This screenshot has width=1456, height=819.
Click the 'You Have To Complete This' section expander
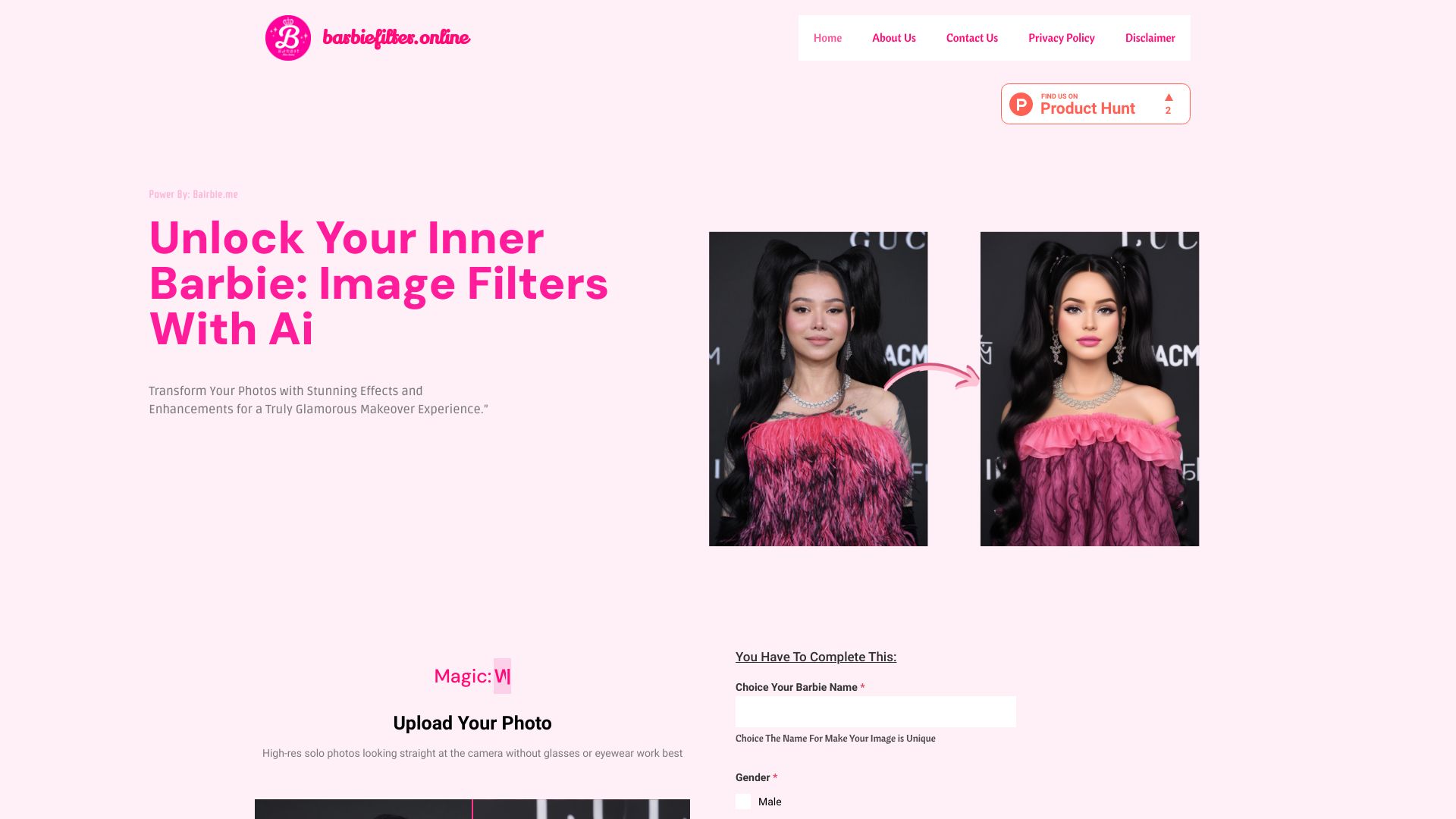click(x=816, y=656)
